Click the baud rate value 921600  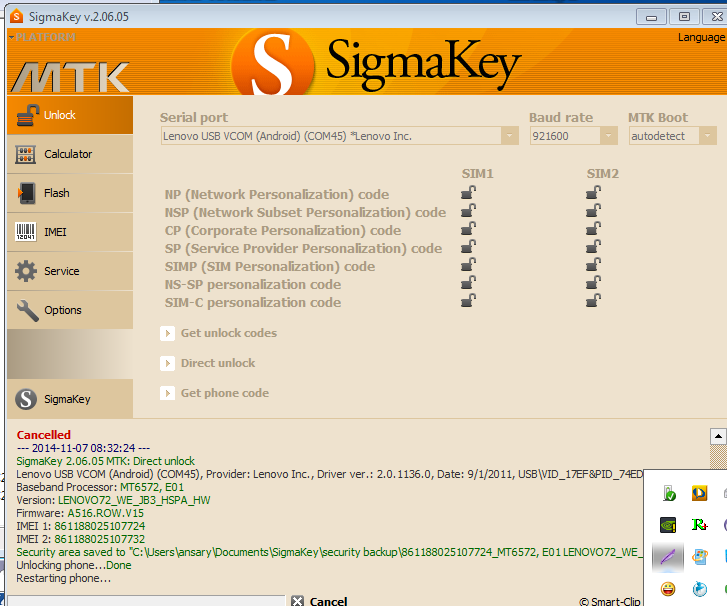(550, 136)
